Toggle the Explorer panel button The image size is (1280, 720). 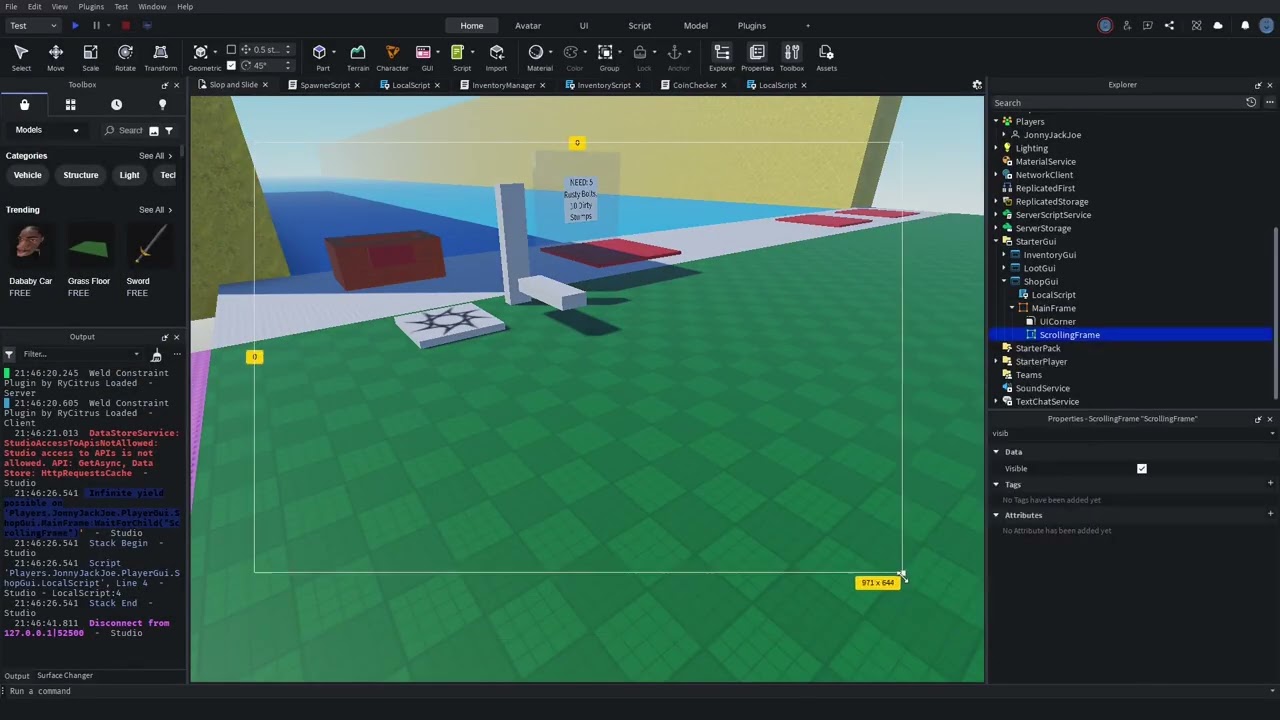[x=721, y=58]
